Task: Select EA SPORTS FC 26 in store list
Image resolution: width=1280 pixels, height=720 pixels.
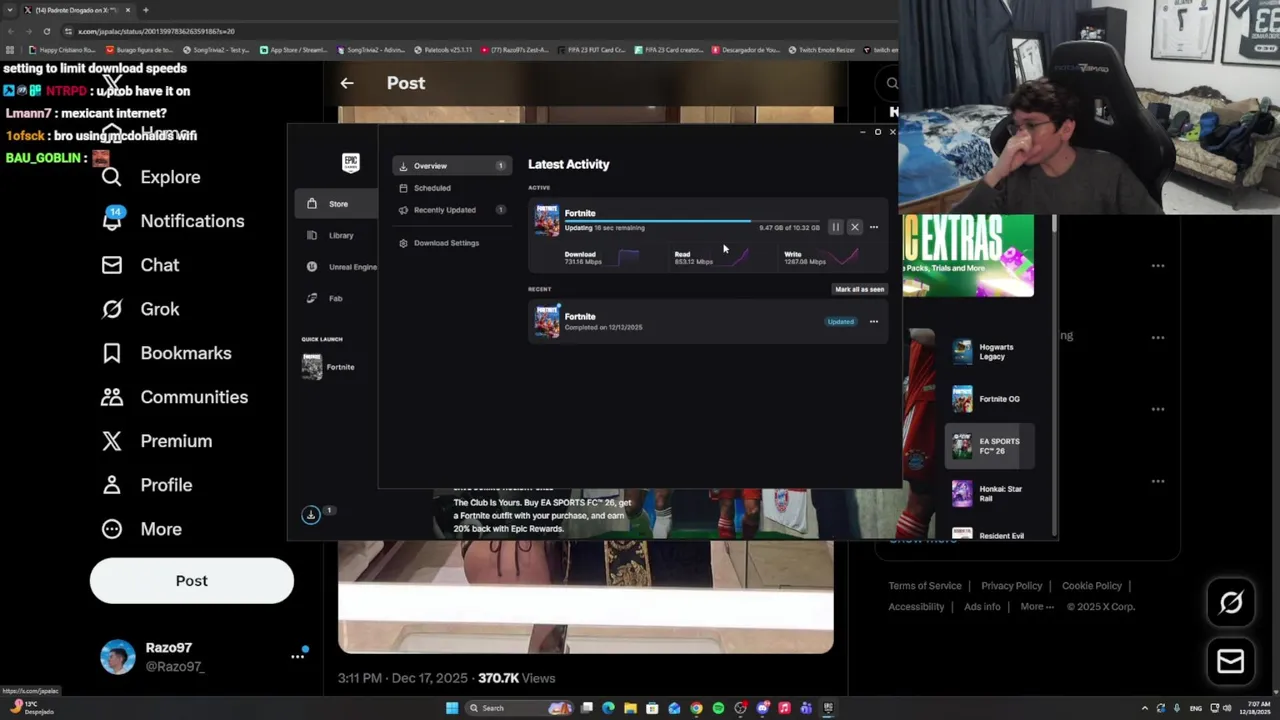Action: point(989,446)
